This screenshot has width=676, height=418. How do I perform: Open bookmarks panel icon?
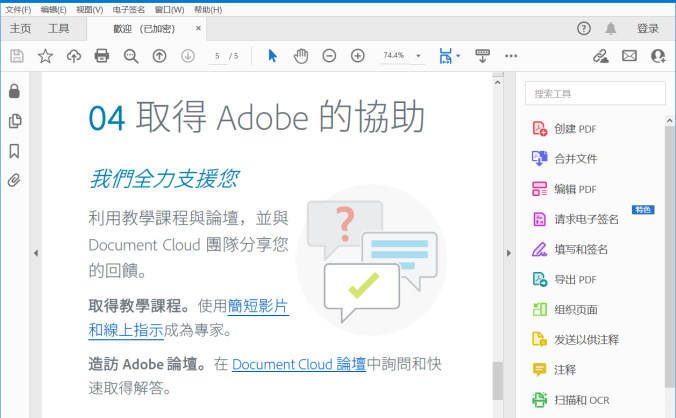[14, 151]
